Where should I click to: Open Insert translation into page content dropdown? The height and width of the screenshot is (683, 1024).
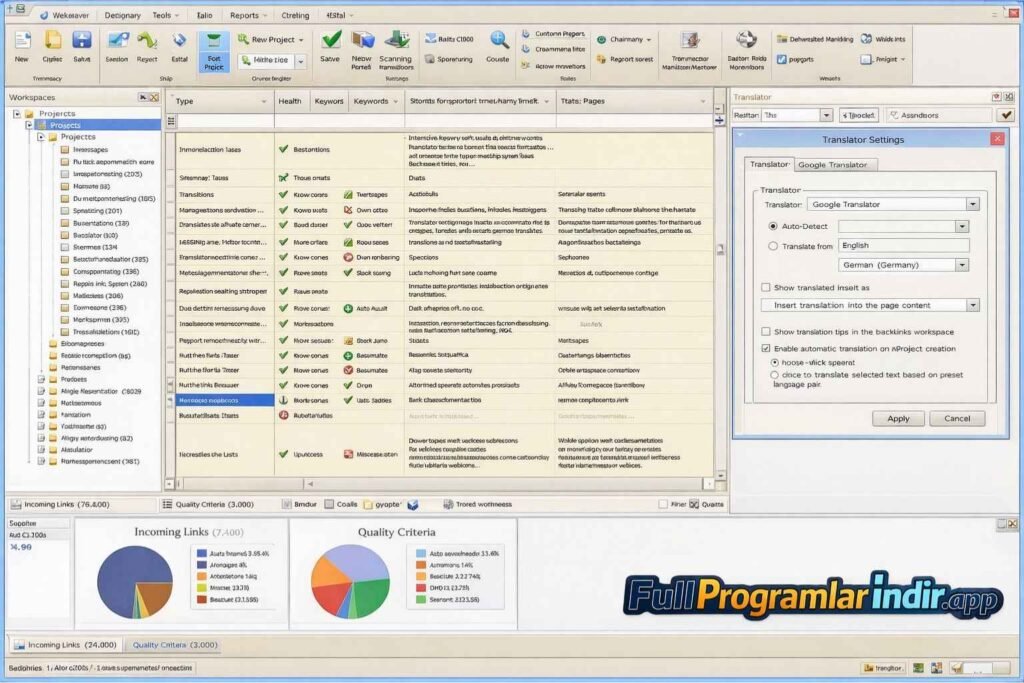(972, 305)
